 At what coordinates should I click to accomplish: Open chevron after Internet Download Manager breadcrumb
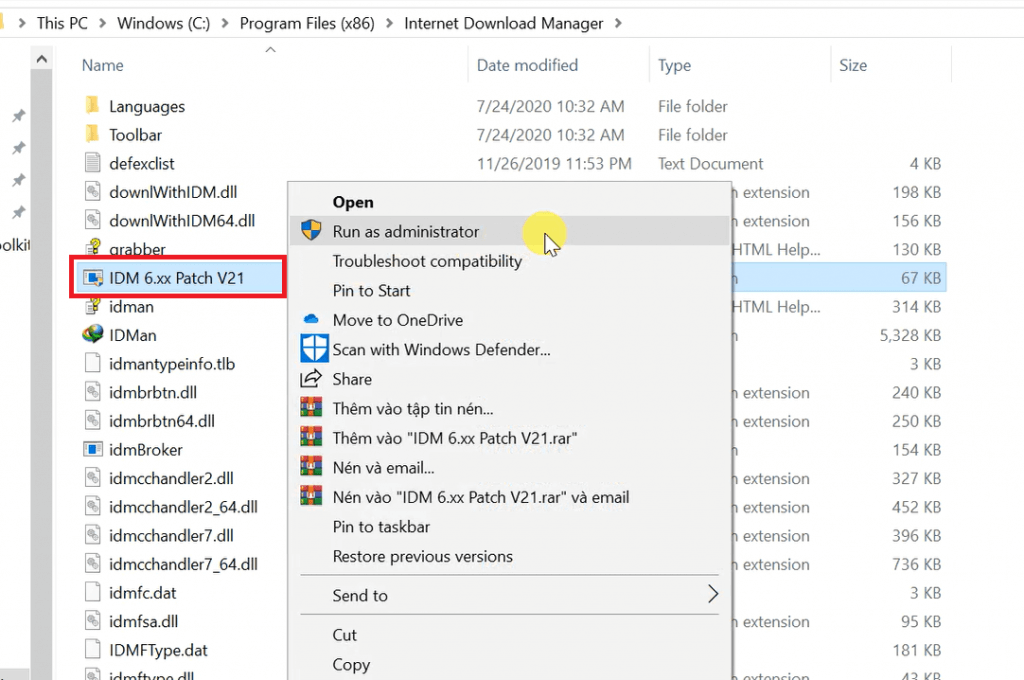[618, 23]
